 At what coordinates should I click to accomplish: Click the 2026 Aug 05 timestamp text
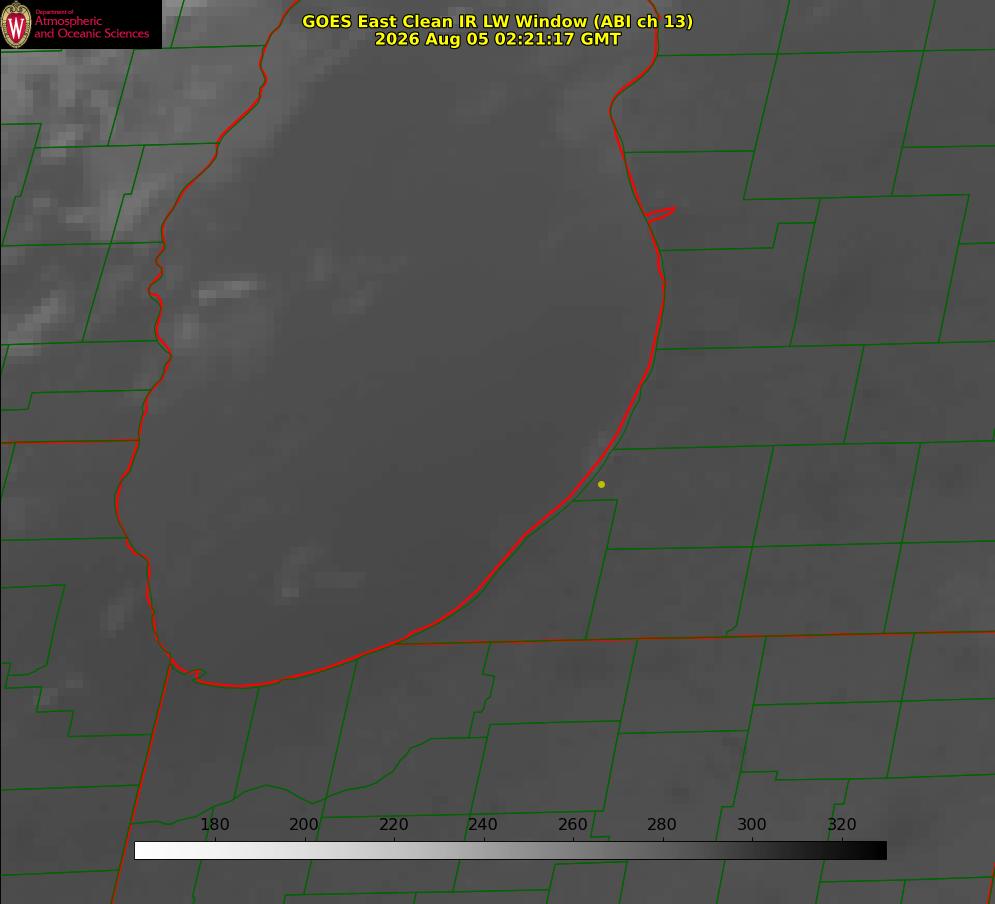point(497,39)
